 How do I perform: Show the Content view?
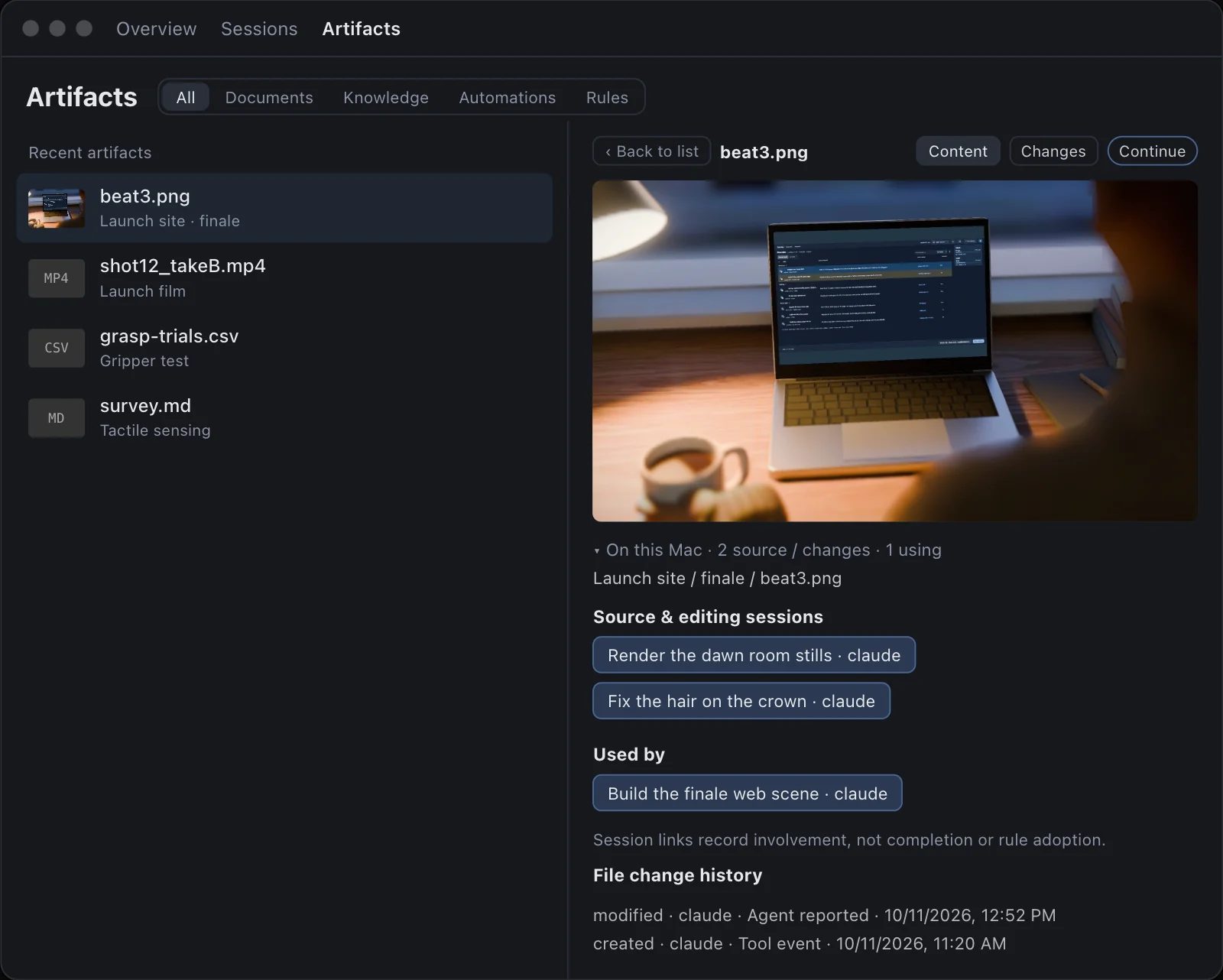point(958,151)
